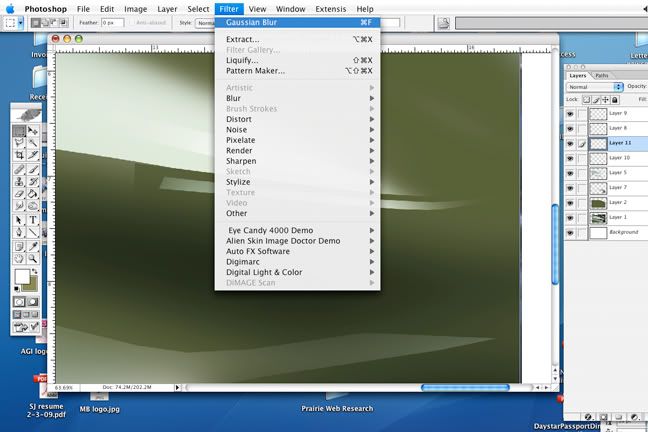This screenshot has height=432, width=648.
Task: Select the Crop tool
Action: (x=19, y=155)
